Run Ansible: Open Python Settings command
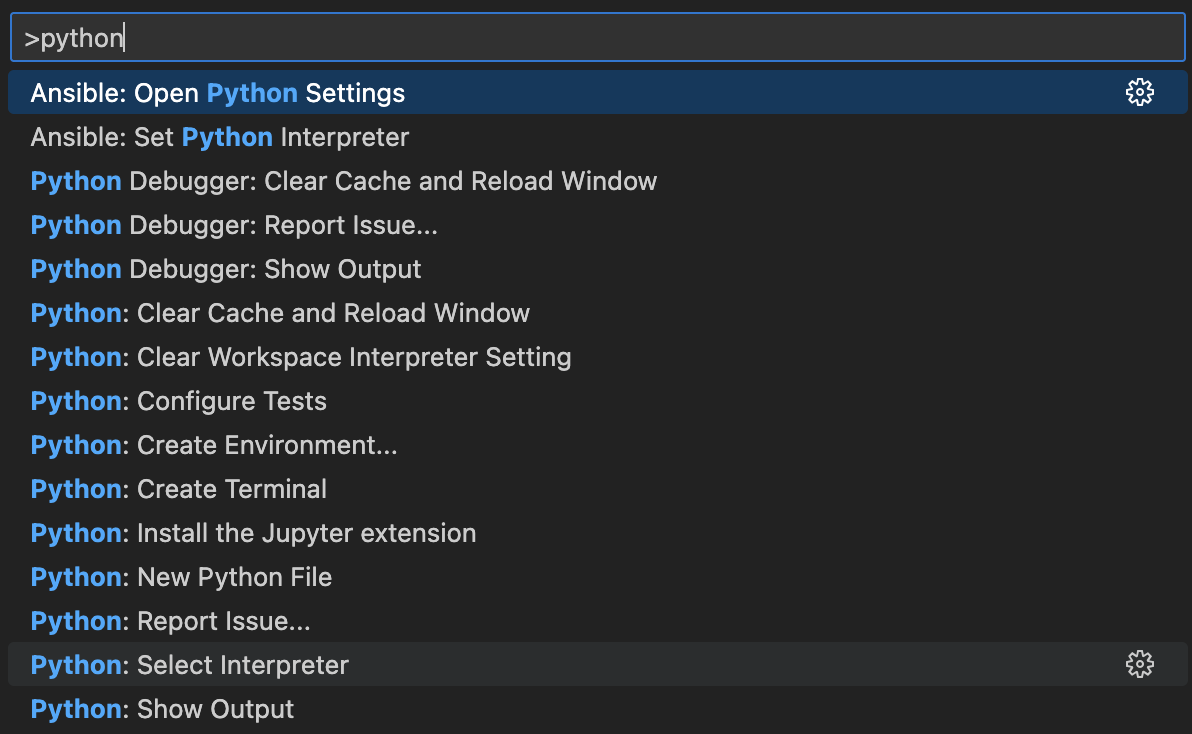This screenshot has width=1192, height=734. click(218, 93)
